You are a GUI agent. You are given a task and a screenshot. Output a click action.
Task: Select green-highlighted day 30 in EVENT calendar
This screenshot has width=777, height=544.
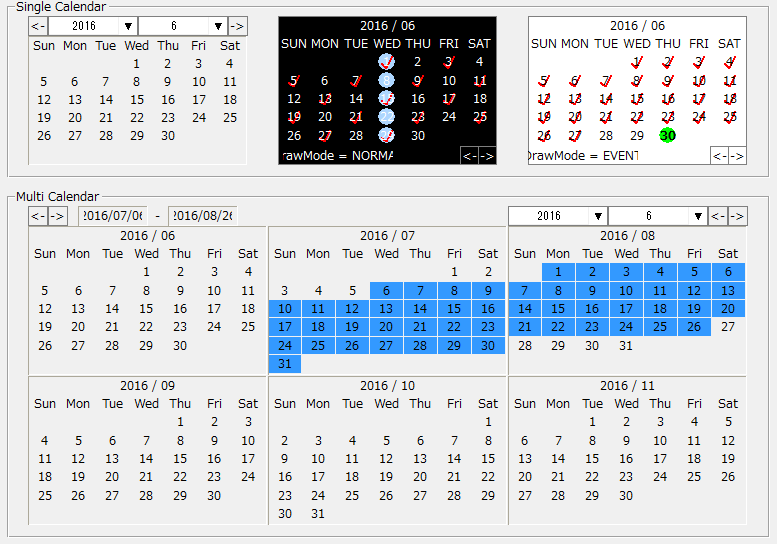(667, 136)
